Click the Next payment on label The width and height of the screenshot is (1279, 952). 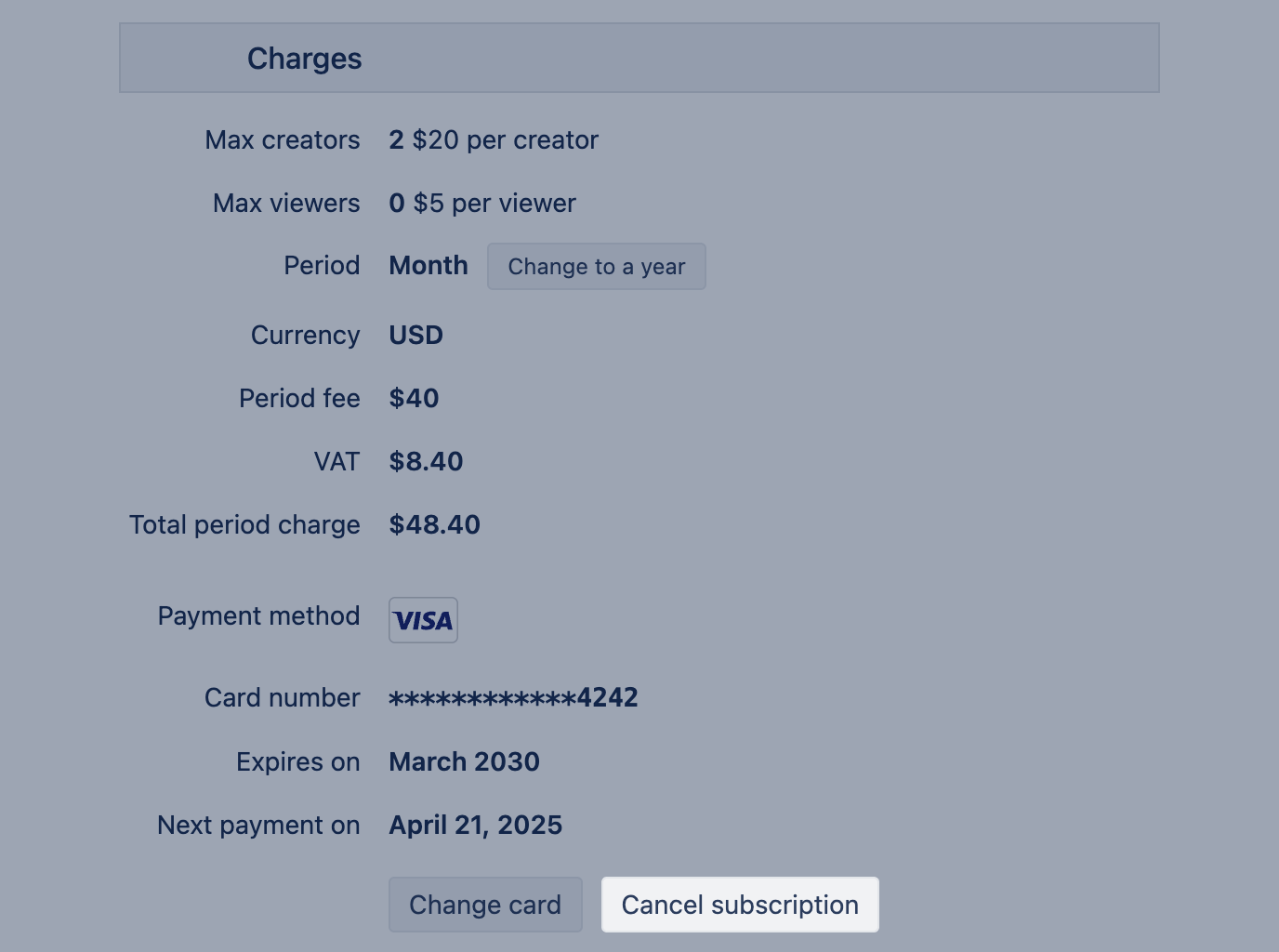[x=258, y=826]
